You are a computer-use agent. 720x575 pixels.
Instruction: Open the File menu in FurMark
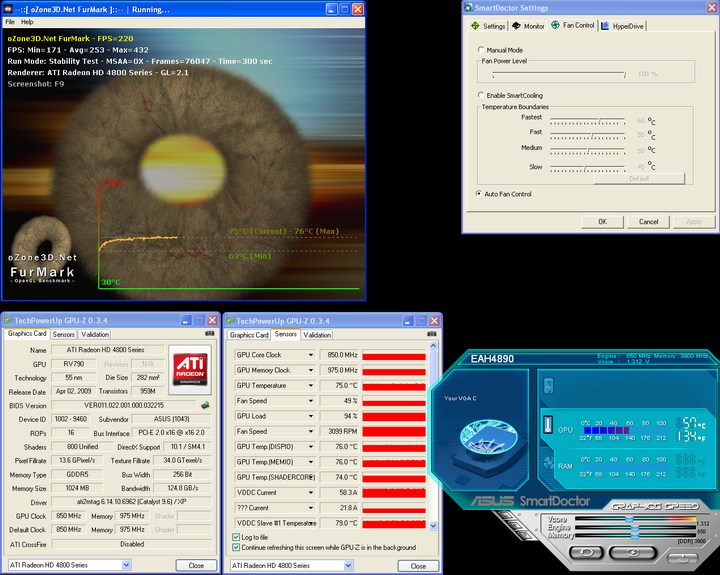click(x=10, y=22)
